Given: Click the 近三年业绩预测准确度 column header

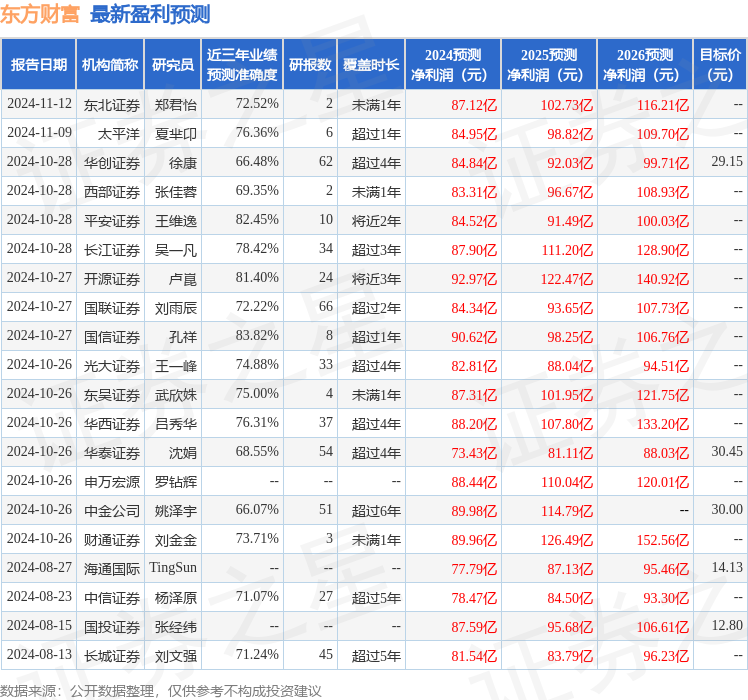Looking at the screenshot, I should [x=242, y=64].
